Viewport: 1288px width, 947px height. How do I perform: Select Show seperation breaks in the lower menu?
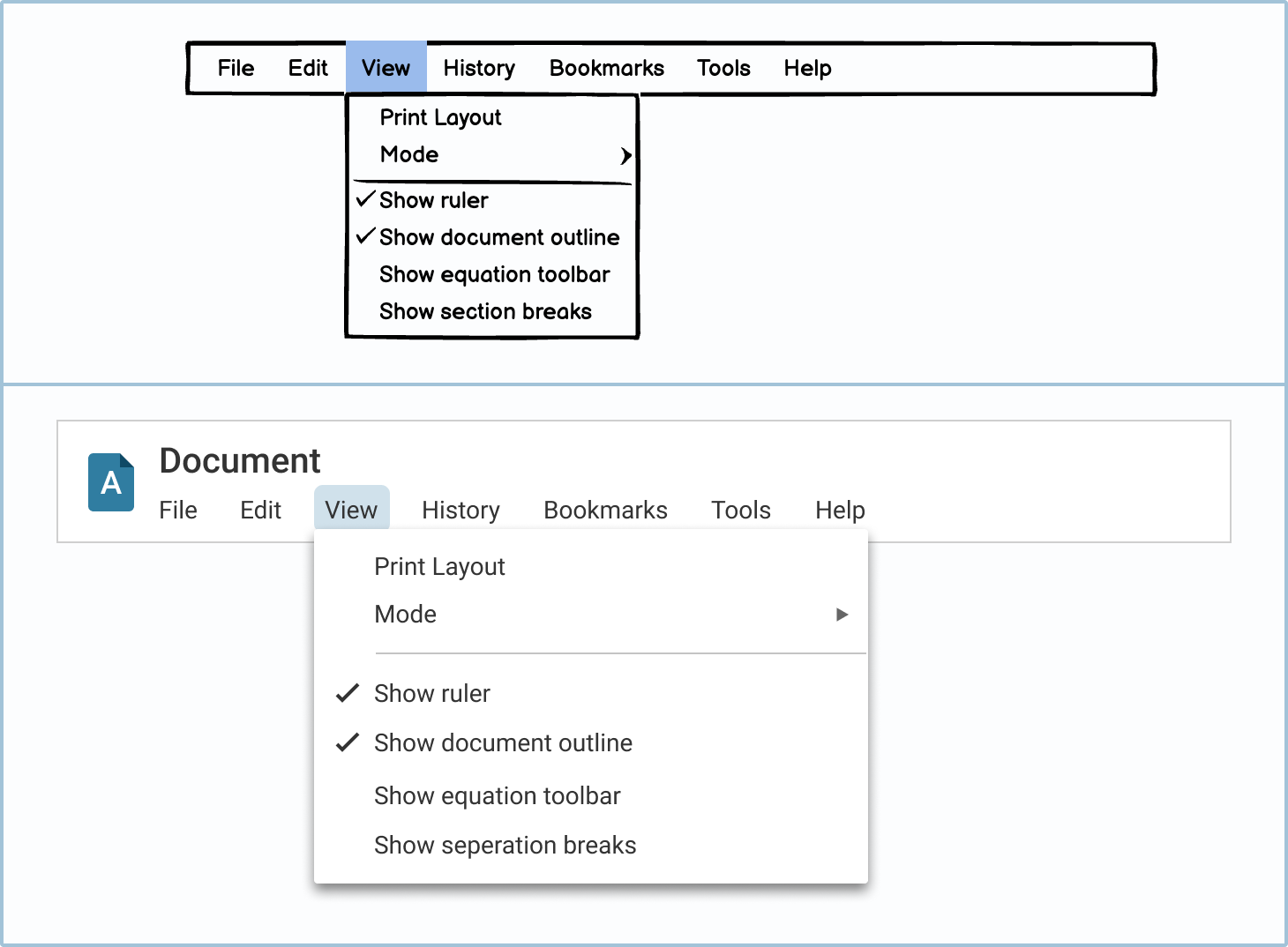(x=505, y=846)
